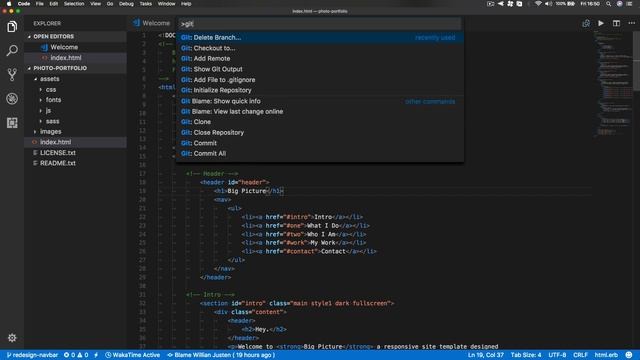
Task: Open the Explorer view in activity bar
Action: 12,27
